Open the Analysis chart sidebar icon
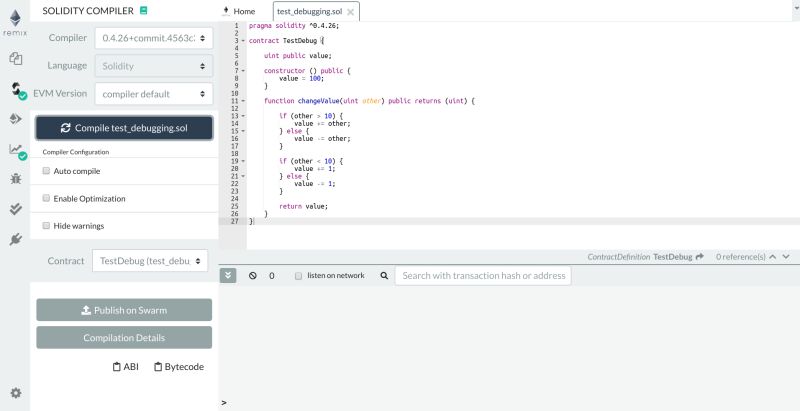The image size is (800, 411). click(x=17, y=150)
